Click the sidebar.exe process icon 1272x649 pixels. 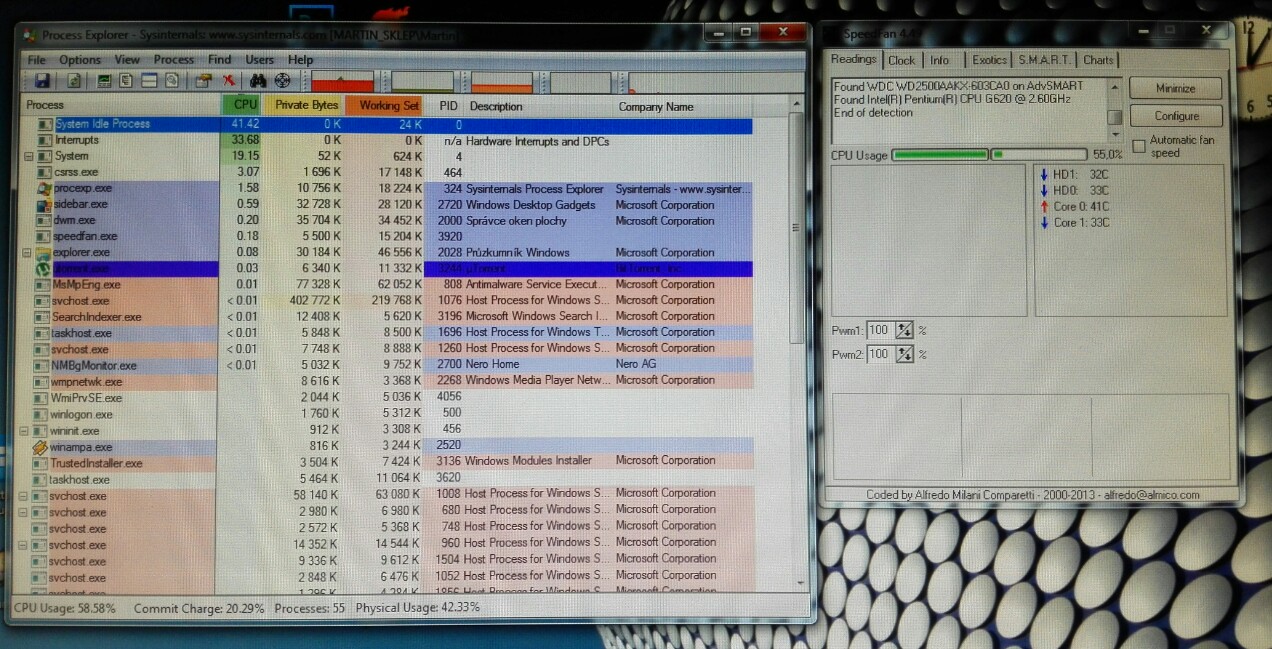point(44,204)
